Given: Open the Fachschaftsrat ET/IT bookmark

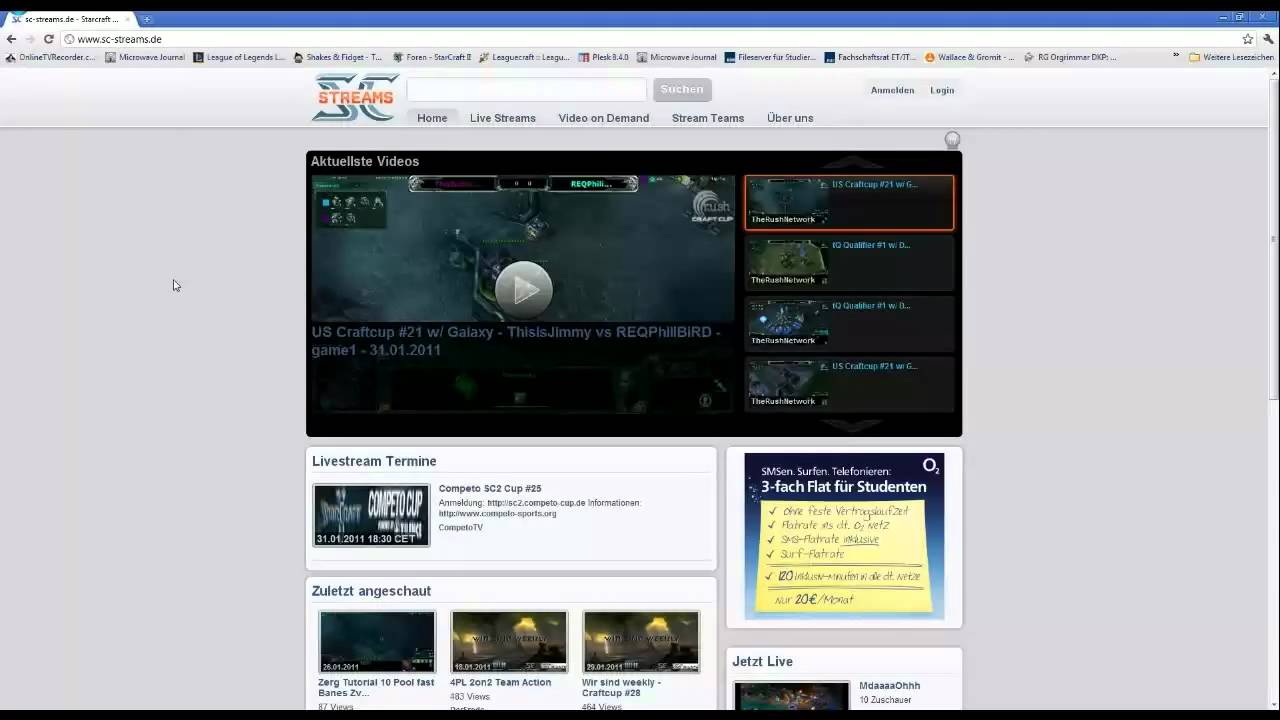Looking at the screenshot, I should pyautogui.click(x=870, y=57).
